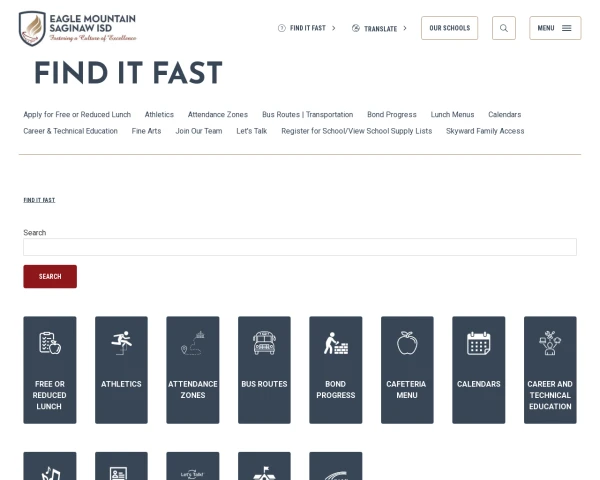This screenshot has width=600, height=480.
Task: Open the Free or Reduced Lunch tile label
Action: point(50,395)
